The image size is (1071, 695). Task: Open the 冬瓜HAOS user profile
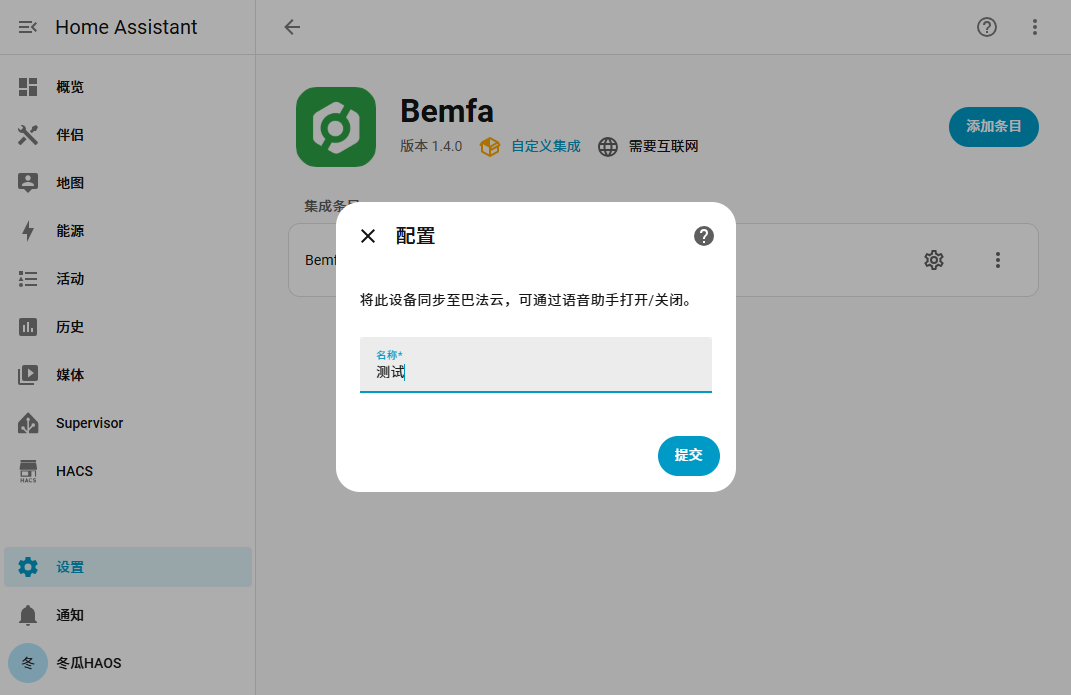pos(128,663)
